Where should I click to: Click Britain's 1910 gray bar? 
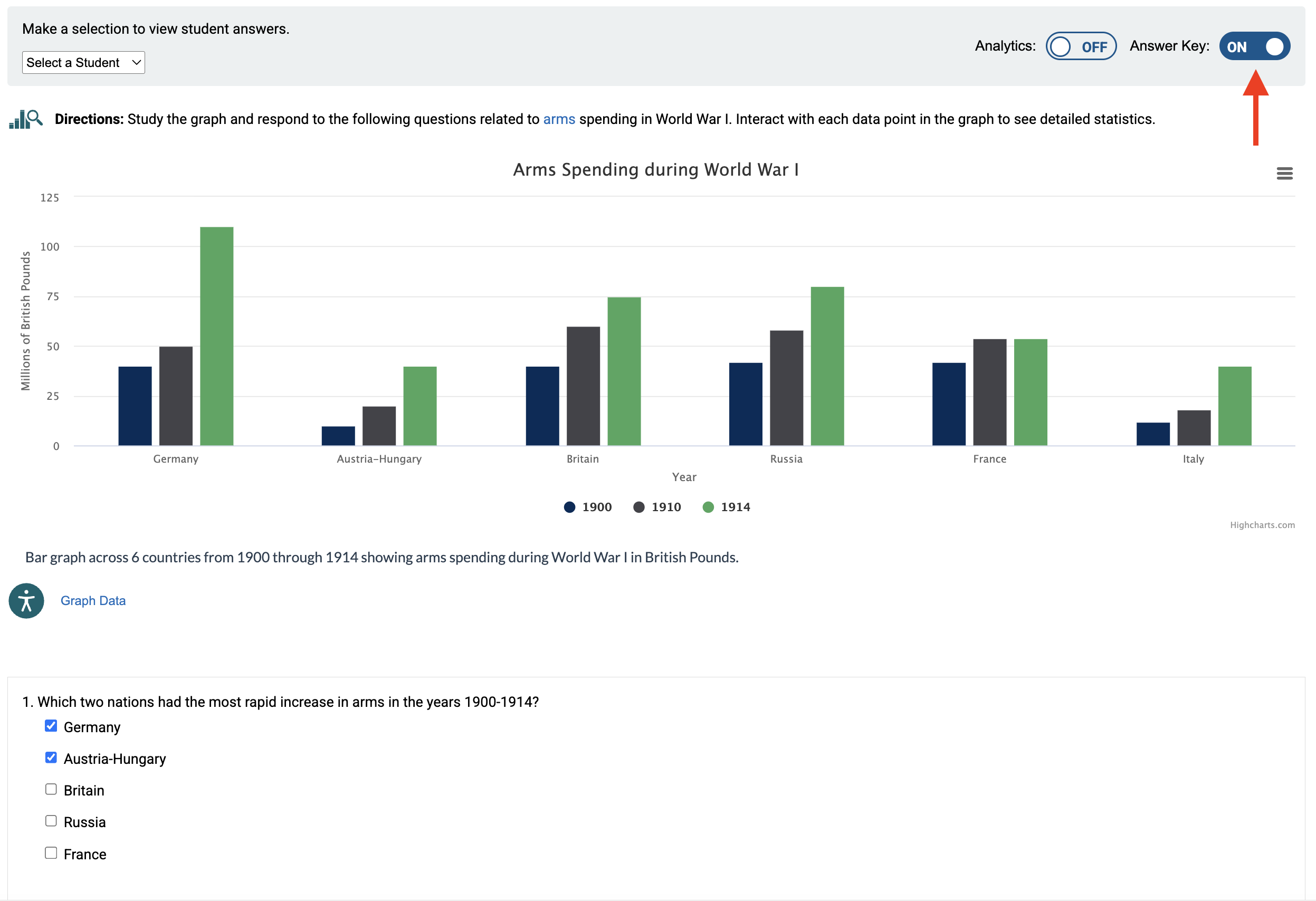pyautogui.click(x=583, y=386)
